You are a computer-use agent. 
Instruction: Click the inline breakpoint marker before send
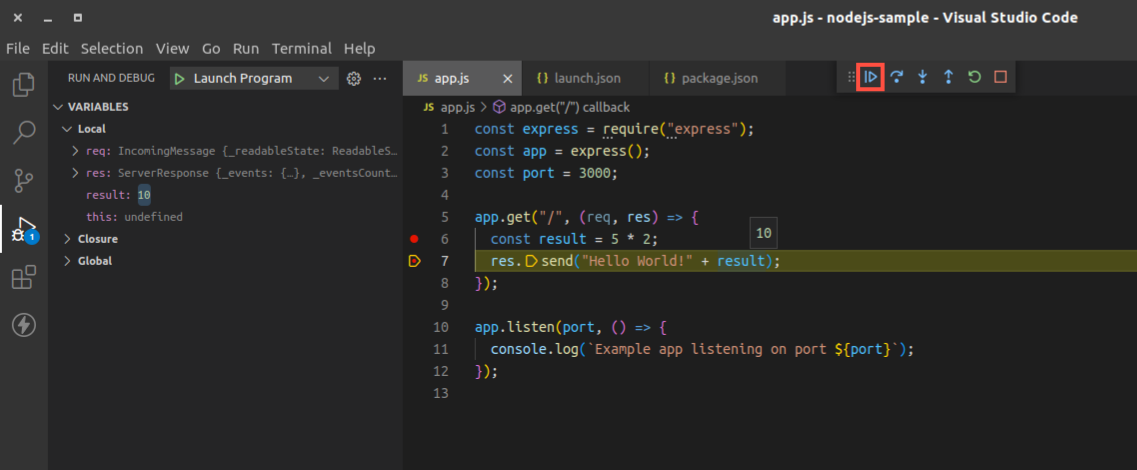[531, 261]
